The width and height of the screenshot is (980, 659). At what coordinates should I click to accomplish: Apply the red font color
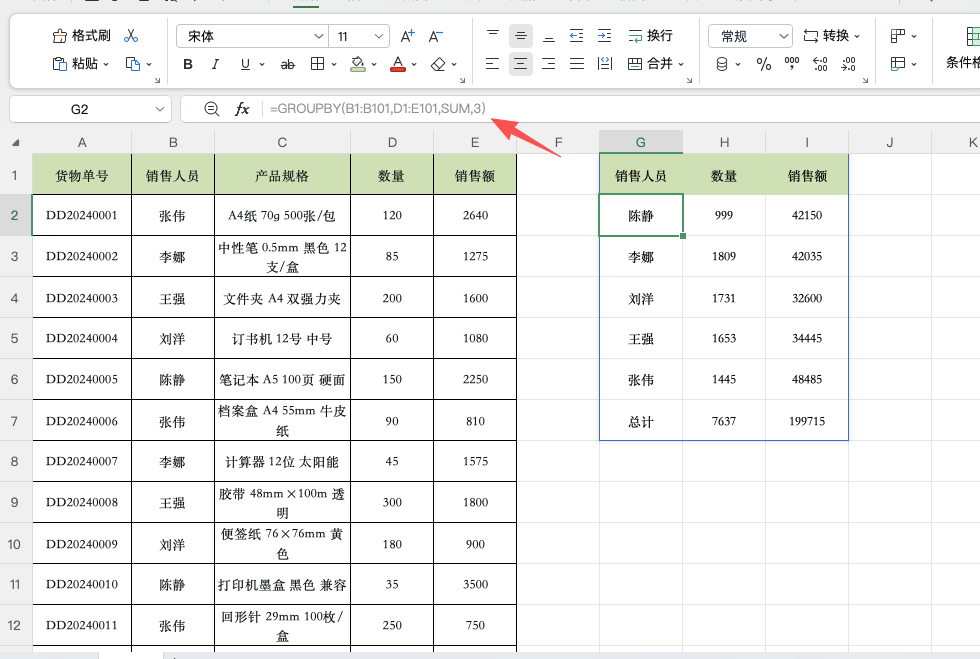(x=398, y=64)
